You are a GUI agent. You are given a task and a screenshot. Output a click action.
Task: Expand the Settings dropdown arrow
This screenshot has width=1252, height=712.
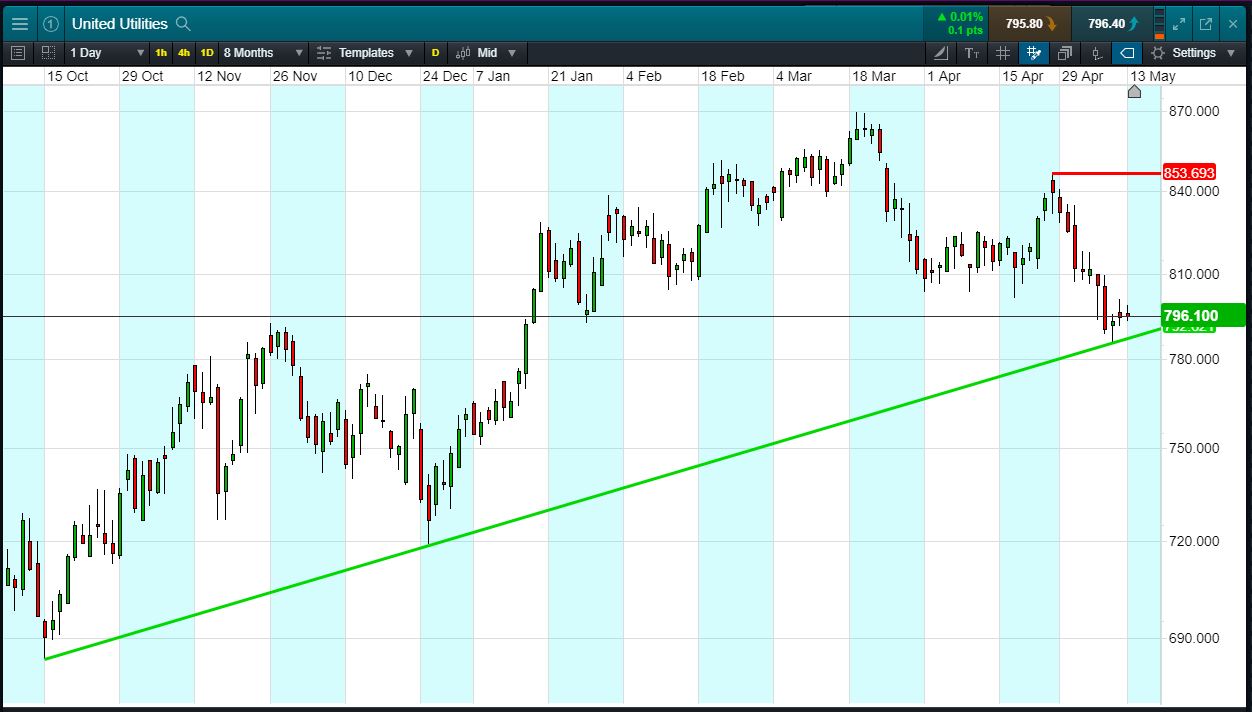click(x=1231, y=53)
